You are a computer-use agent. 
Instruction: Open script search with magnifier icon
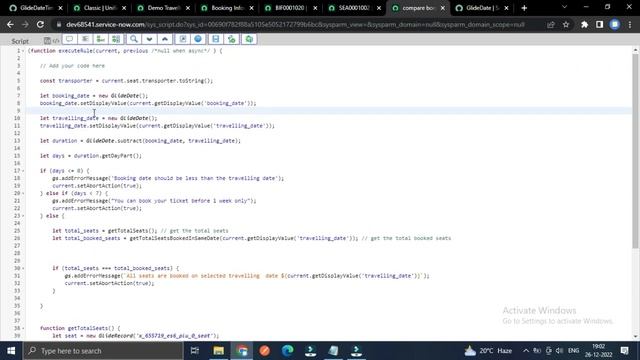(133, 39)
